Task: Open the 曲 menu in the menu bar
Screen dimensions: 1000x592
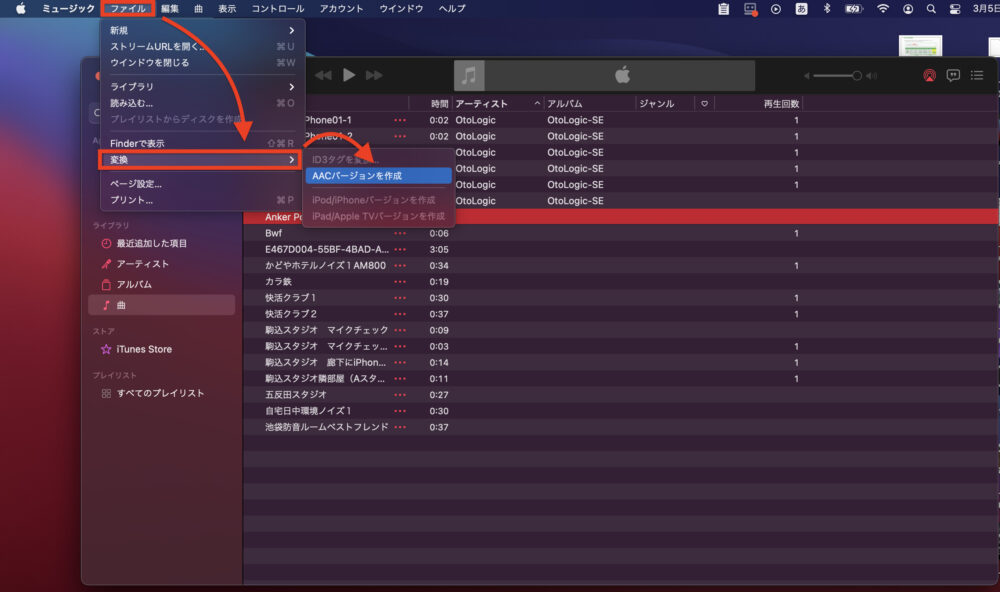Action: (198, 8)
